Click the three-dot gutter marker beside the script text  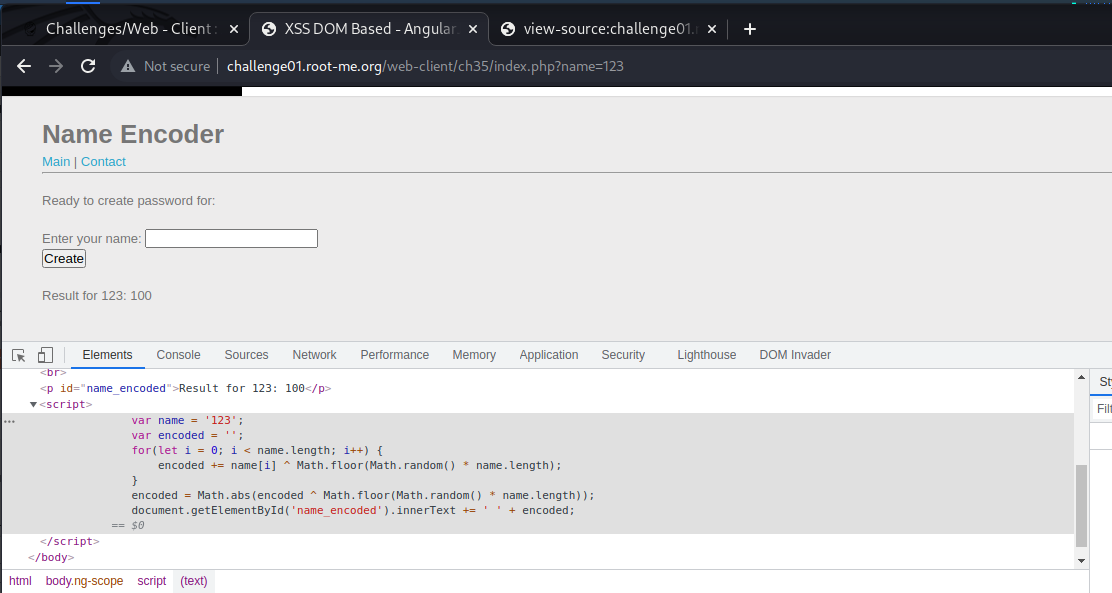(9, 421)
